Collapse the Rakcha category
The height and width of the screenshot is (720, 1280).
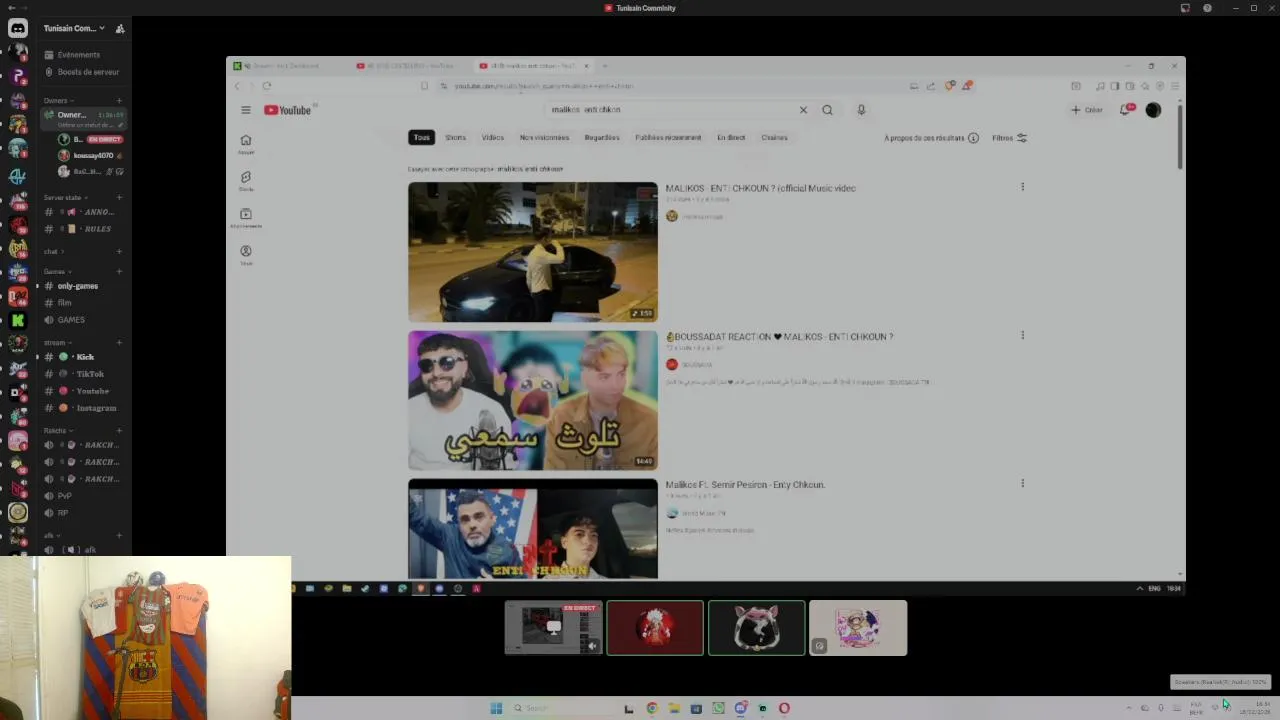click(x=58, y=430)
